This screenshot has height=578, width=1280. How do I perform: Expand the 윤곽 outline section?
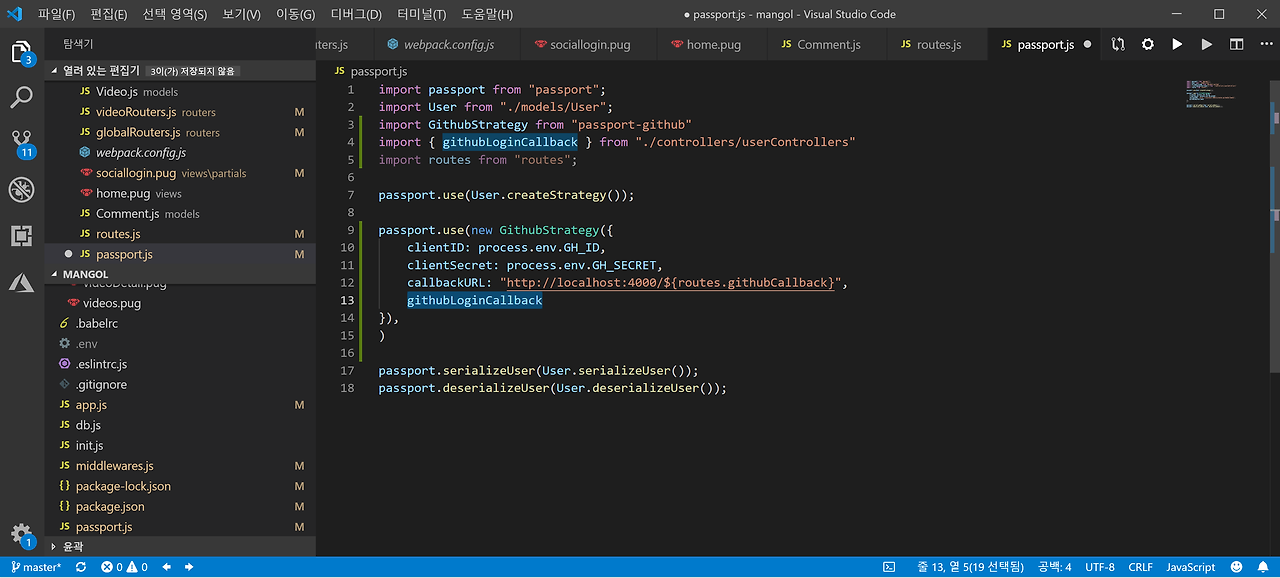180,547
